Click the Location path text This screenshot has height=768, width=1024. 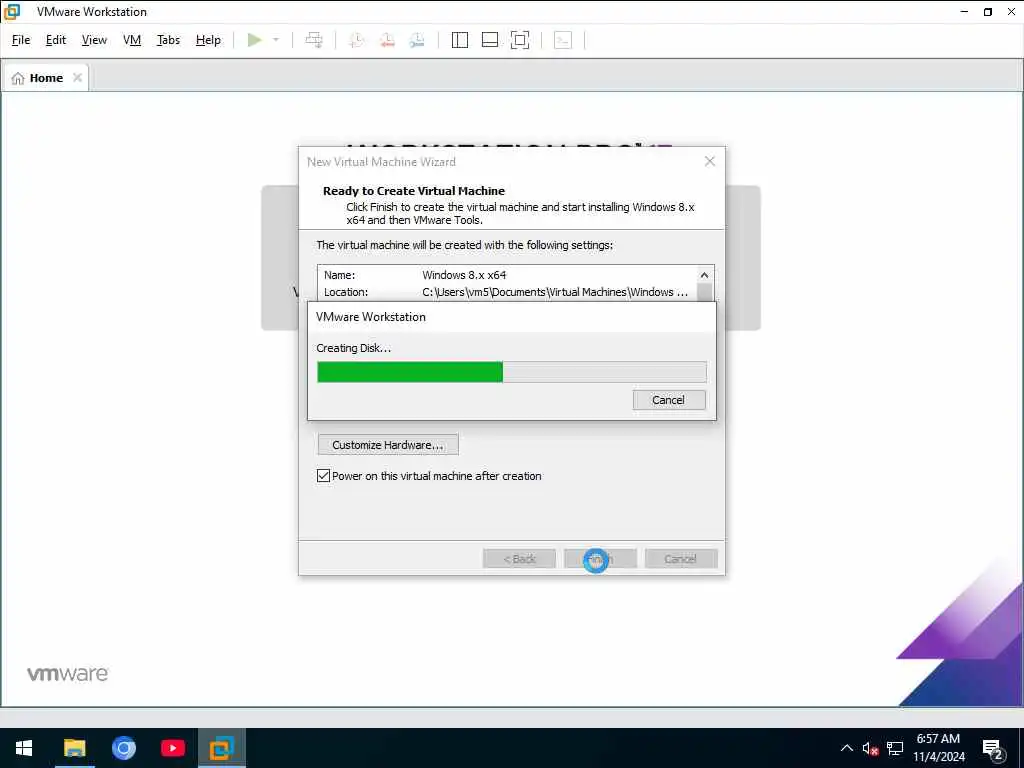555,292
